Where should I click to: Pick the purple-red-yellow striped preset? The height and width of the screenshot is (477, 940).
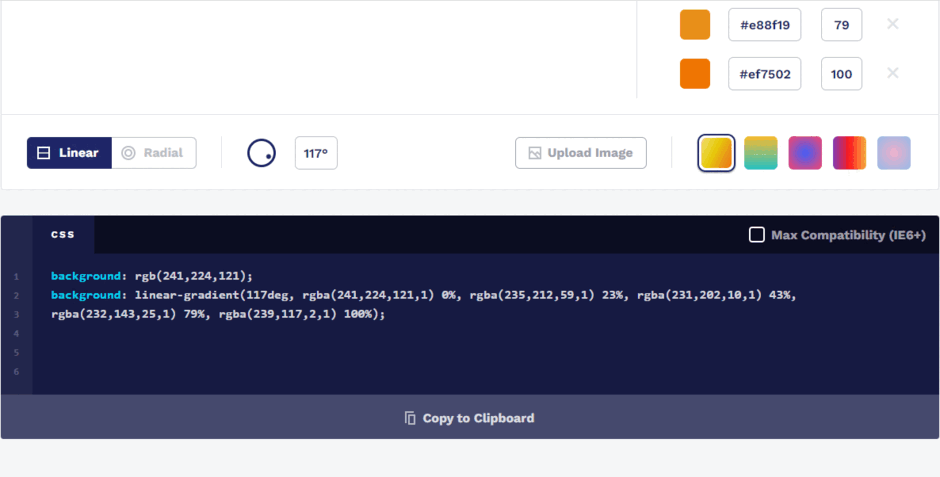tap(850, 153)
